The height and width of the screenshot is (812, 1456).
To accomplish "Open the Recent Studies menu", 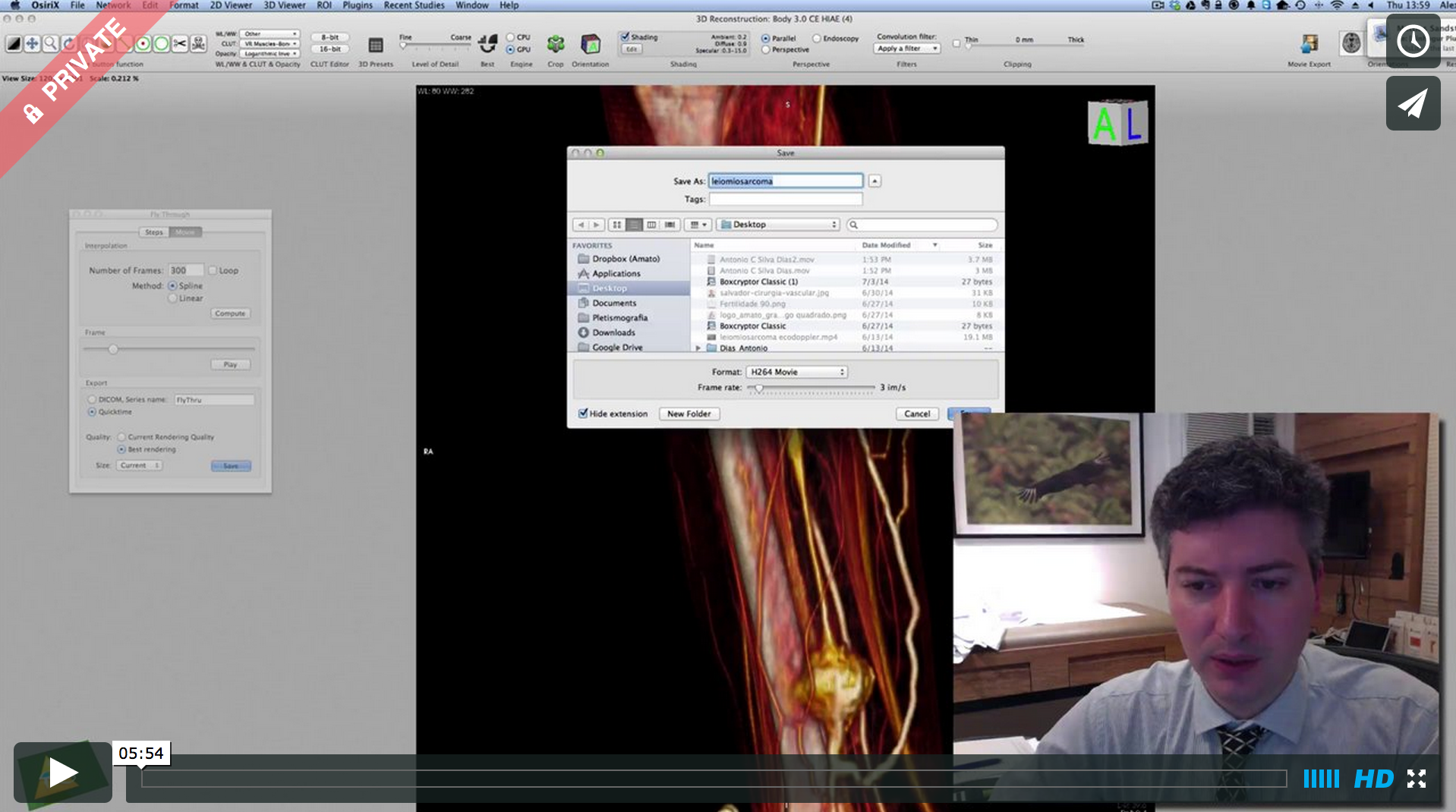I will tap(414, 5).
